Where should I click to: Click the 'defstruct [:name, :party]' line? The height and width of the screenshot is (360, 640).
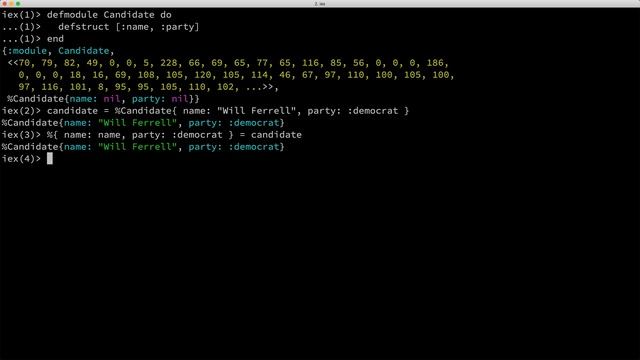point(129,27)
